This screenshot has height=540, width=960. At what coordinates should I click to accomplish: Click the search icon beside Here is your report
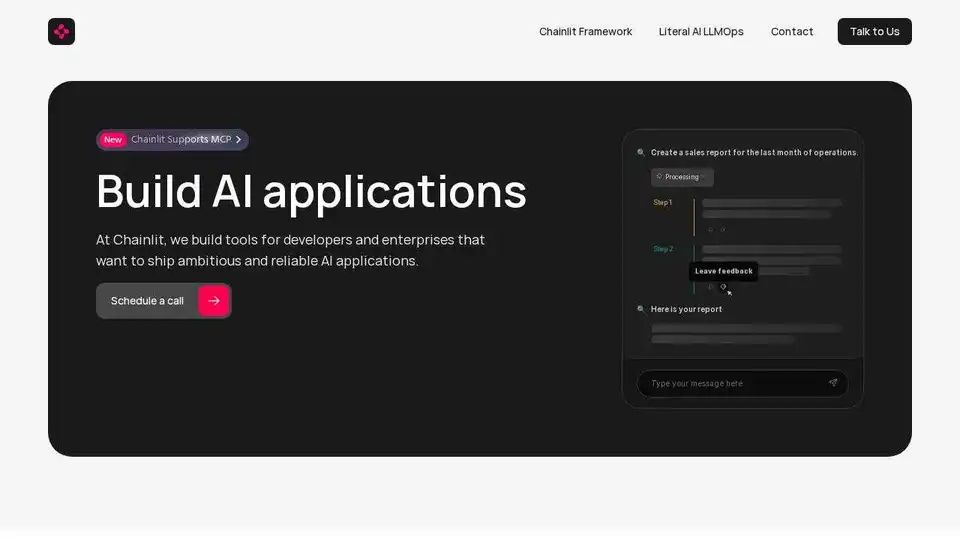tap(640, 309)
